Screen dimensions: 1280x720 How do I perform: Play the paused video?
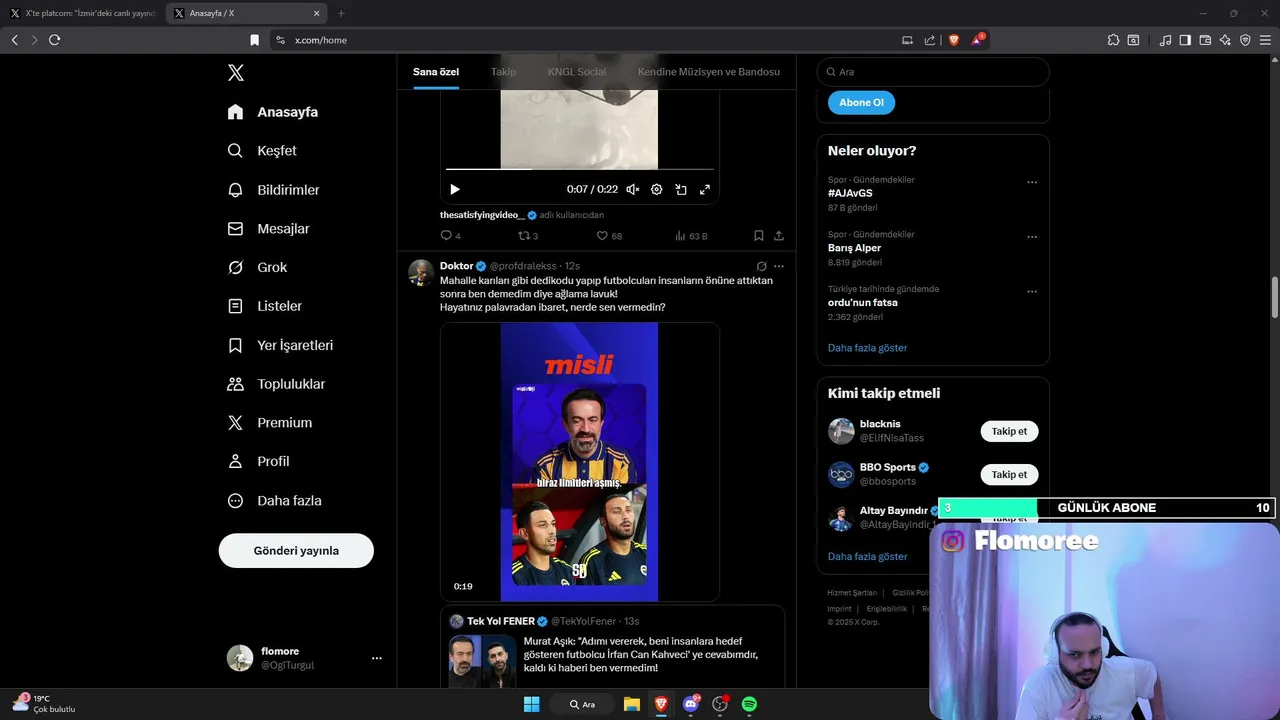point(455,189)
